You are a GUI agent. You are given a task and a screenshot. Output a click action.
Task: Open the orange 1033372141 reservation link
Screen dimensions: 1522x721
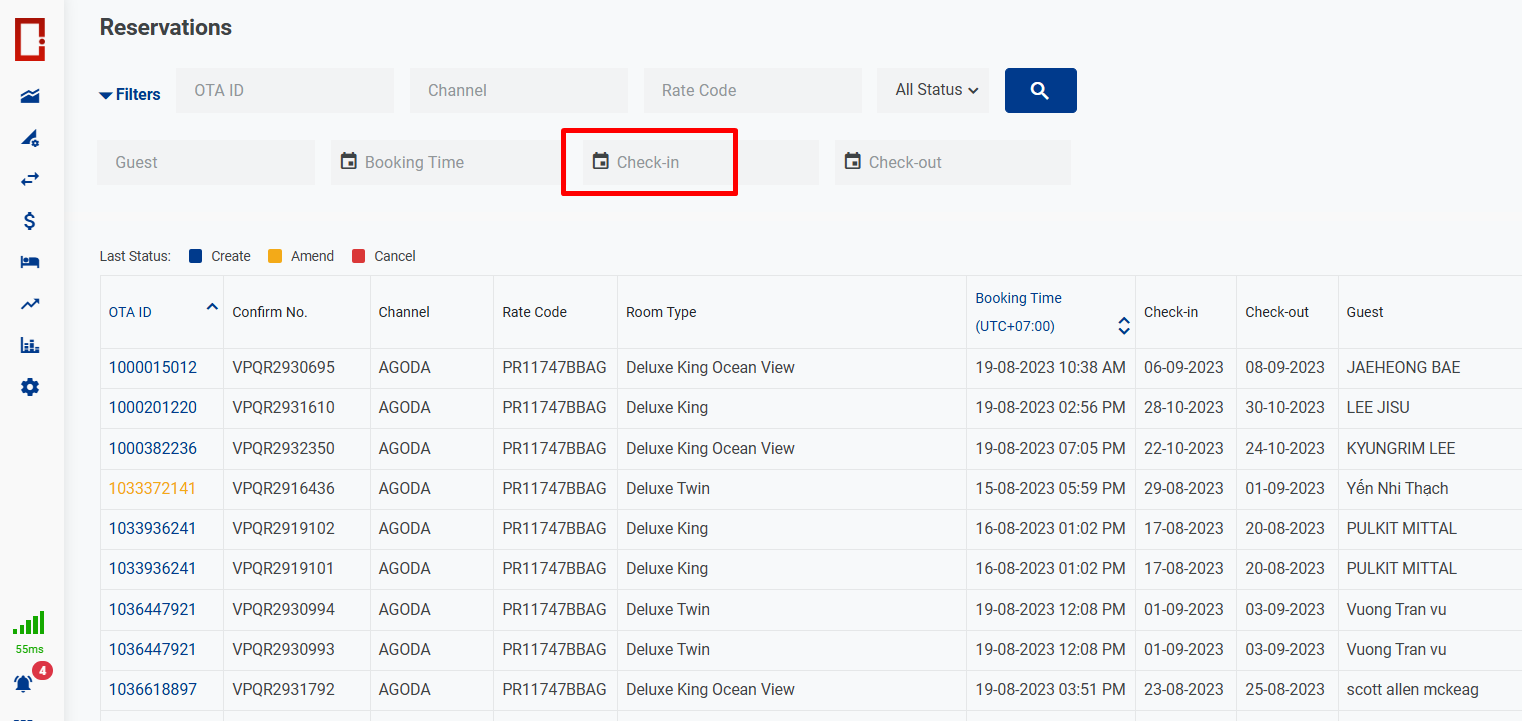[153, 489]
